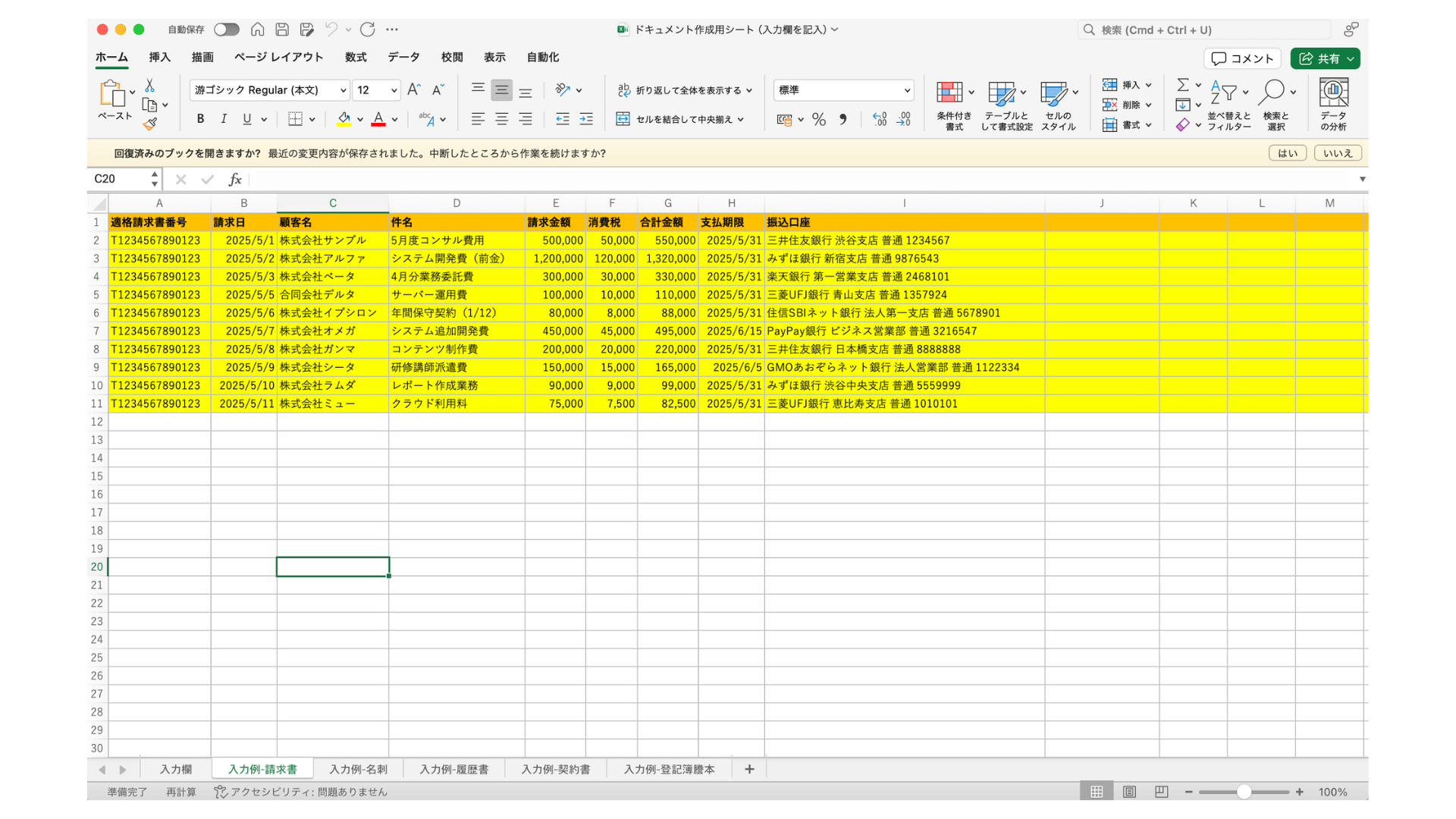Click the format painter brush icon
Screen dimensions: 1456x819
pyautogui.click(x=150, y=124)
